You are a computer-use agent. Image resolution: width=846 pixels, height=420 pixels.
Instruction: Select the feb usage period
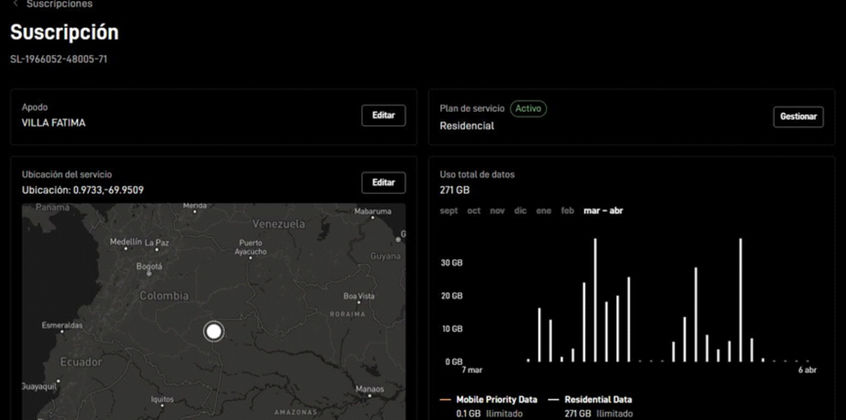[x=568, y=211]
